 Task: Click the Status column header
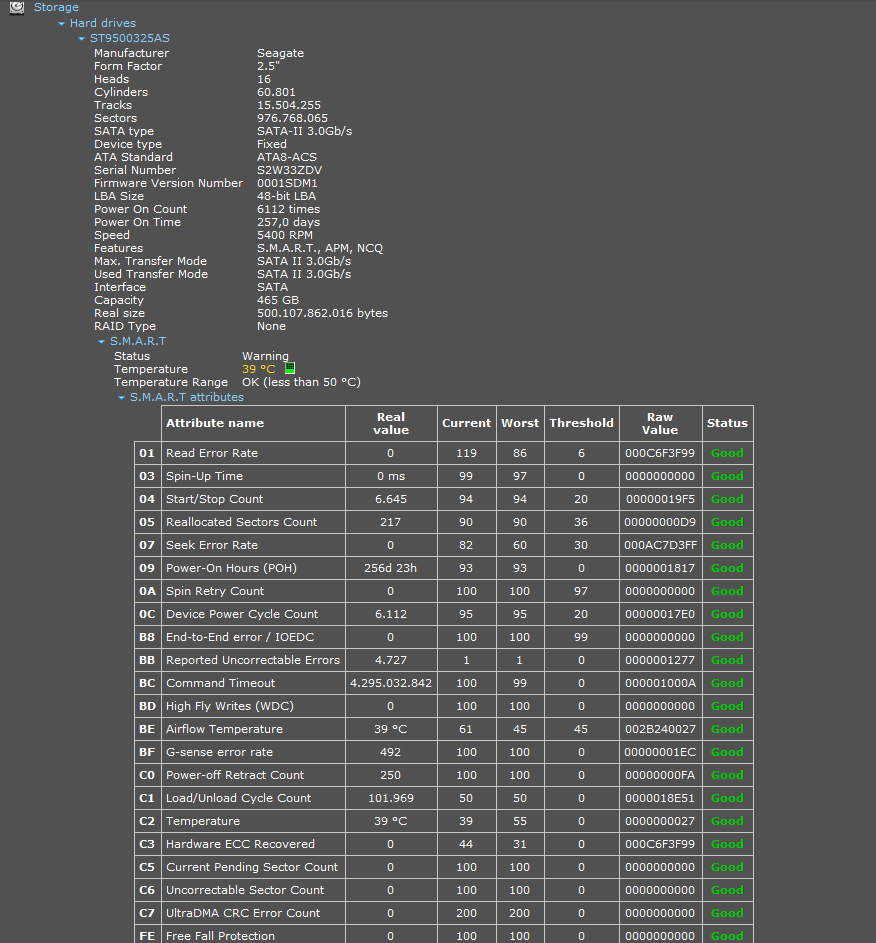point(727,423)
